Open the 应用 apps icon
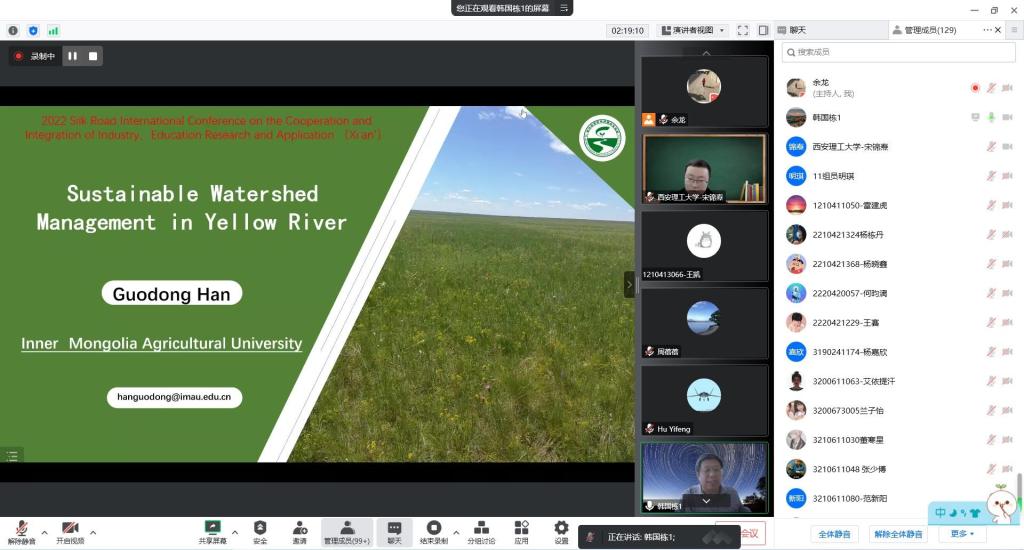 click(x=521, y=532)
